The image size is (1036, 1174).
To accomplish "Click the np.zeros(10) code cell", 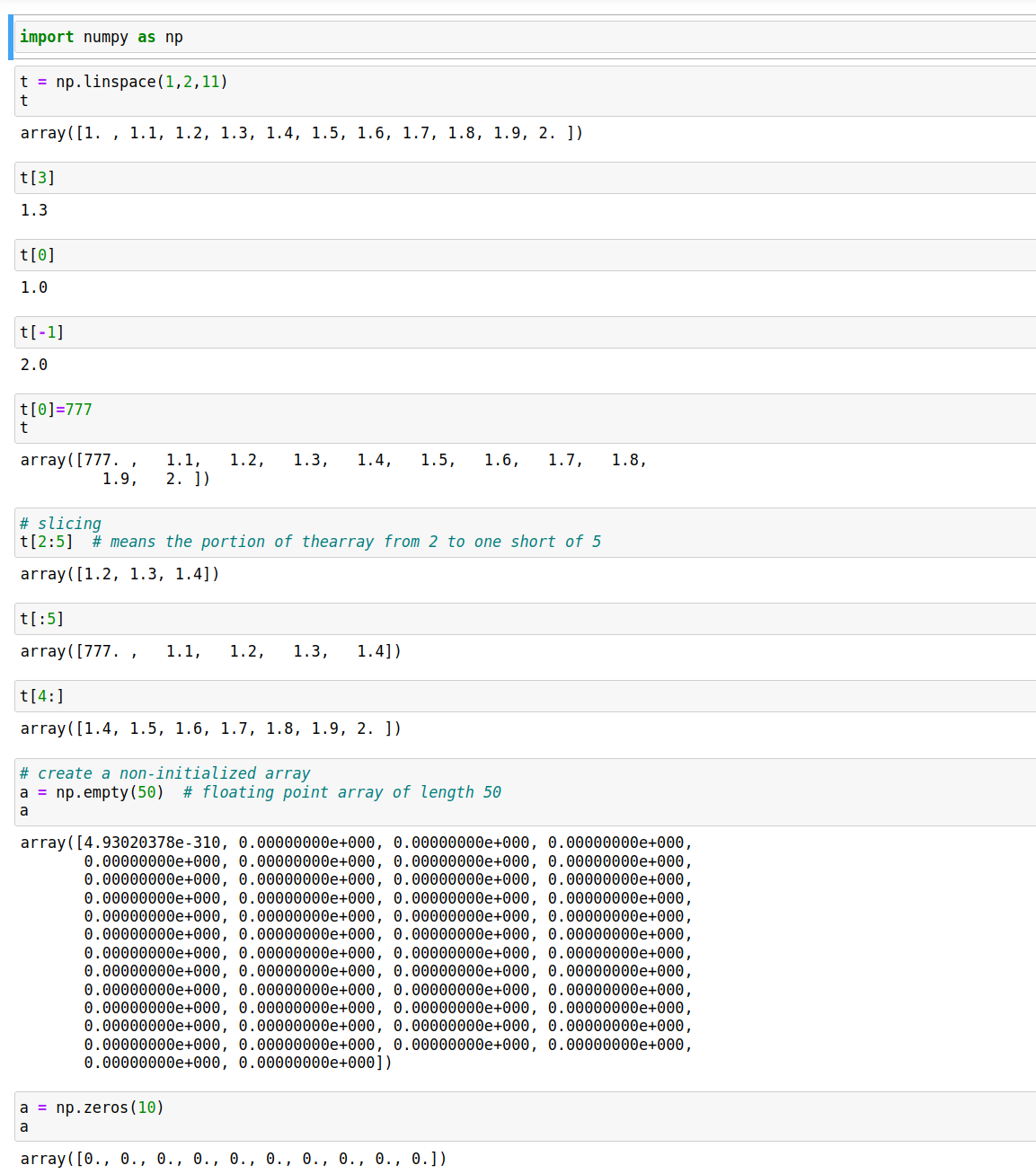I will pyautogui.click(x=526, y=1117).
